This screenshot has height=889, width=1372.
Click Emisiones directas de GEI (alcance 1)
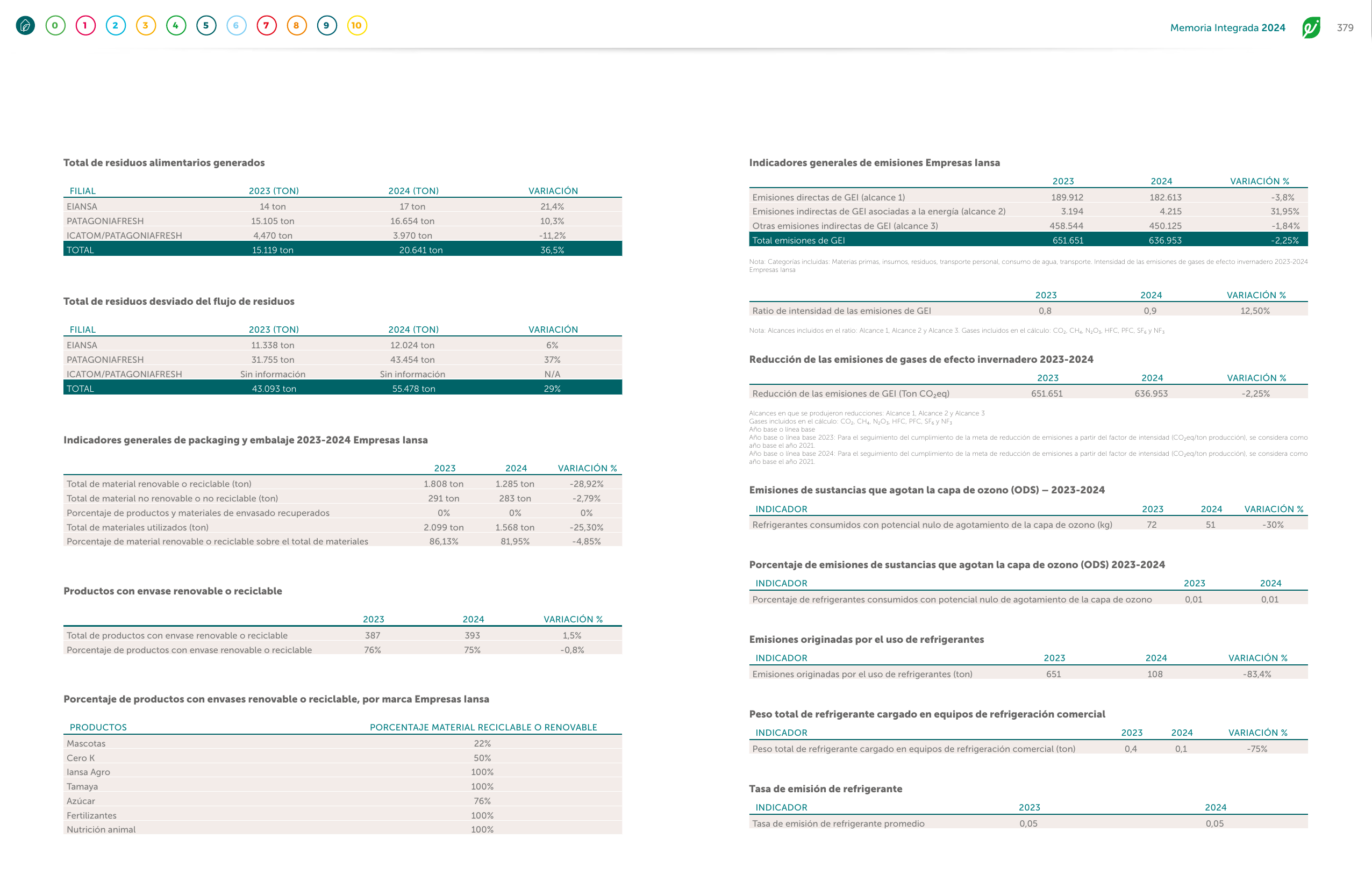828,198
